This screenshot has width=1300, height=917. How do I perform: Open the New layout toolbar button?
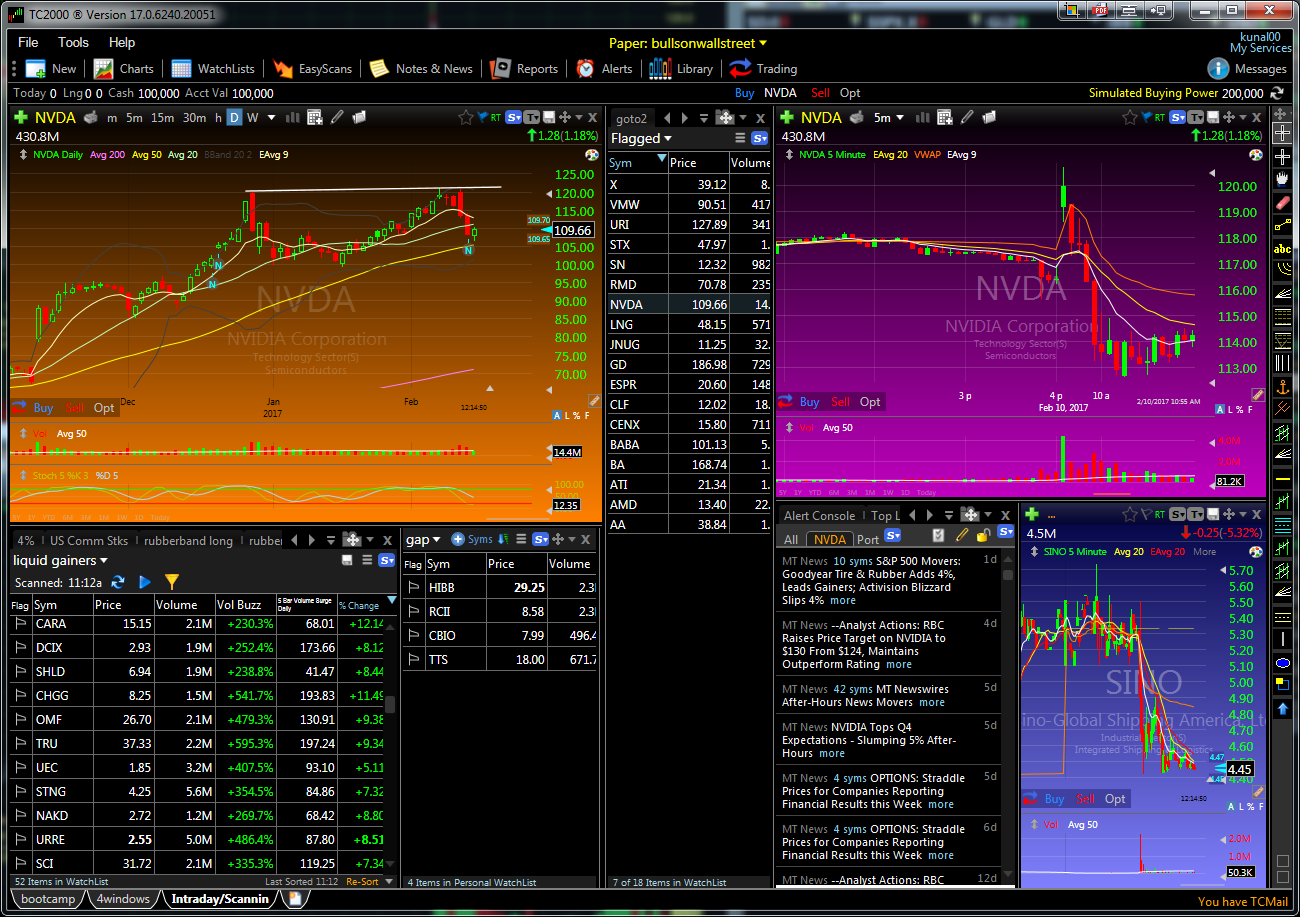(x=50, y=69)
